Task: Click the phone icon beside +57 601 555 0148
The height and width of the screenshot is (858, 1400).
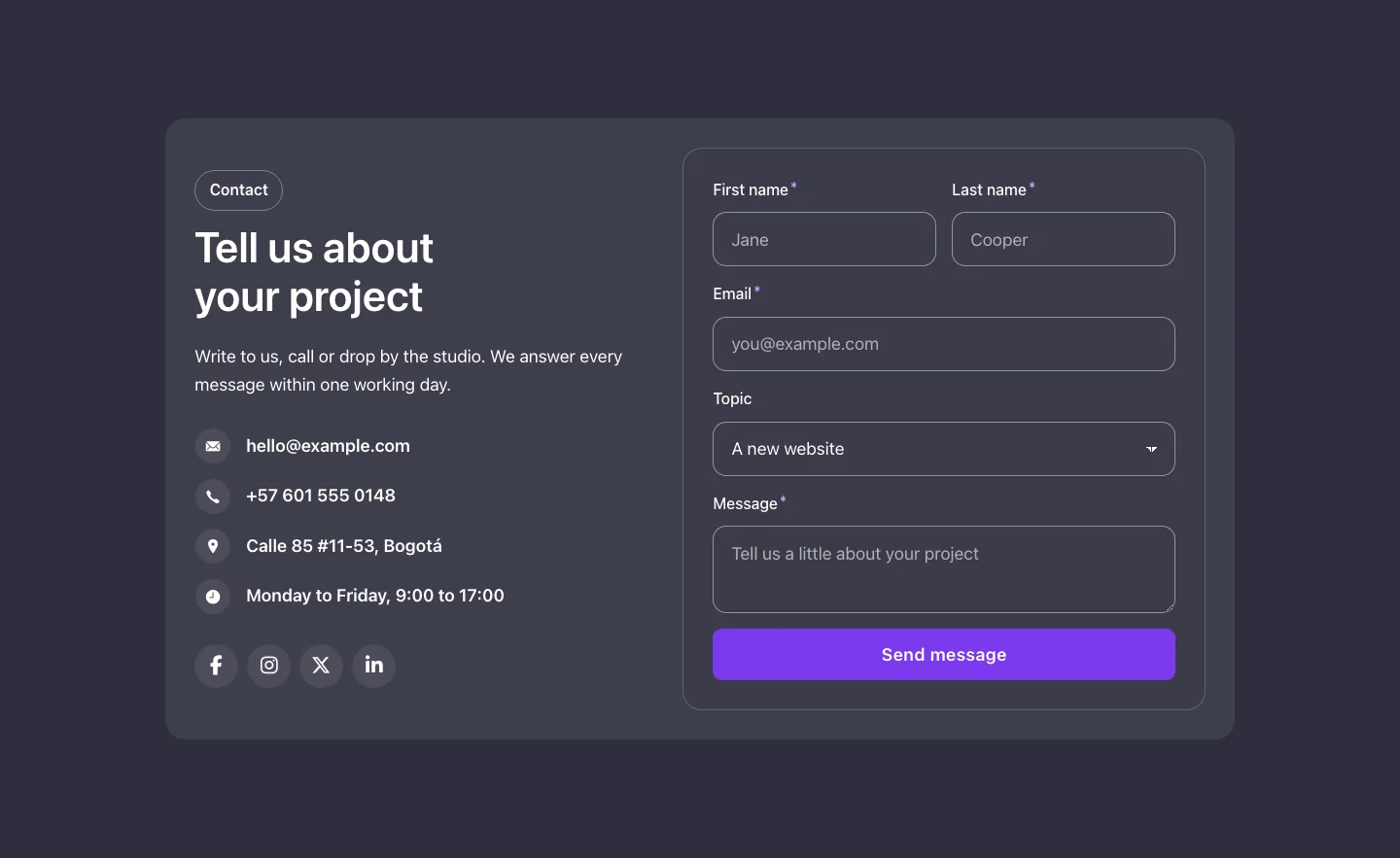Action: pyautogui.click(x=213, y=497)
